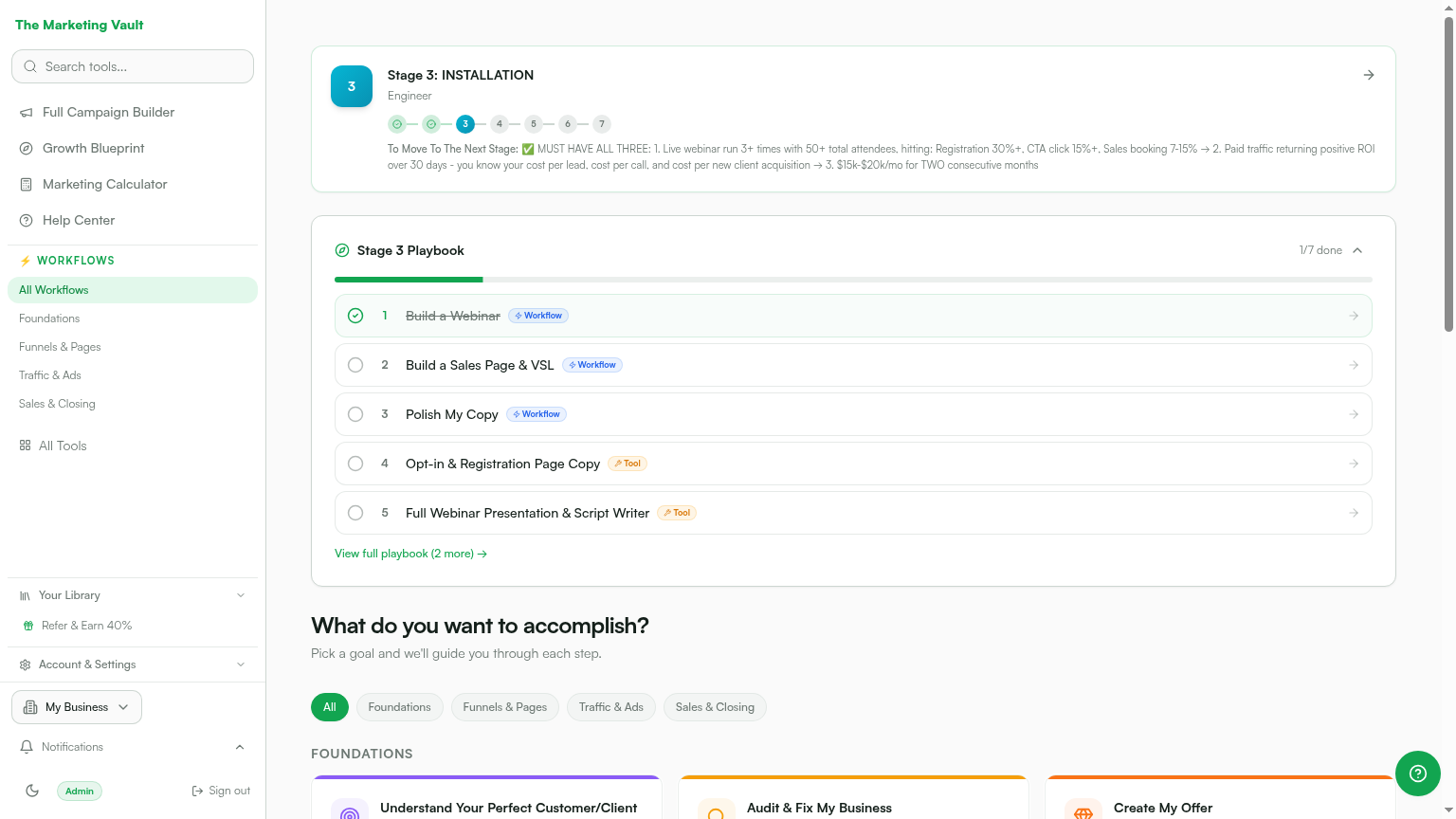Mark Full Webinar Presentation Script Writer done
The image size is (1456, 819).
(355, 513)
